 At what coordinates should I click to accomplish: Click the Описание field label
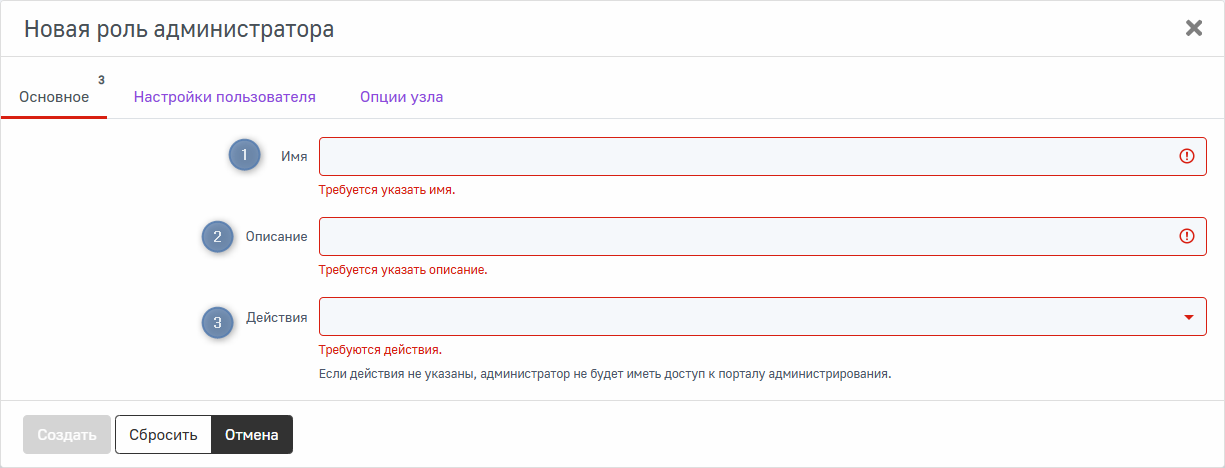(x=276, y=237)
